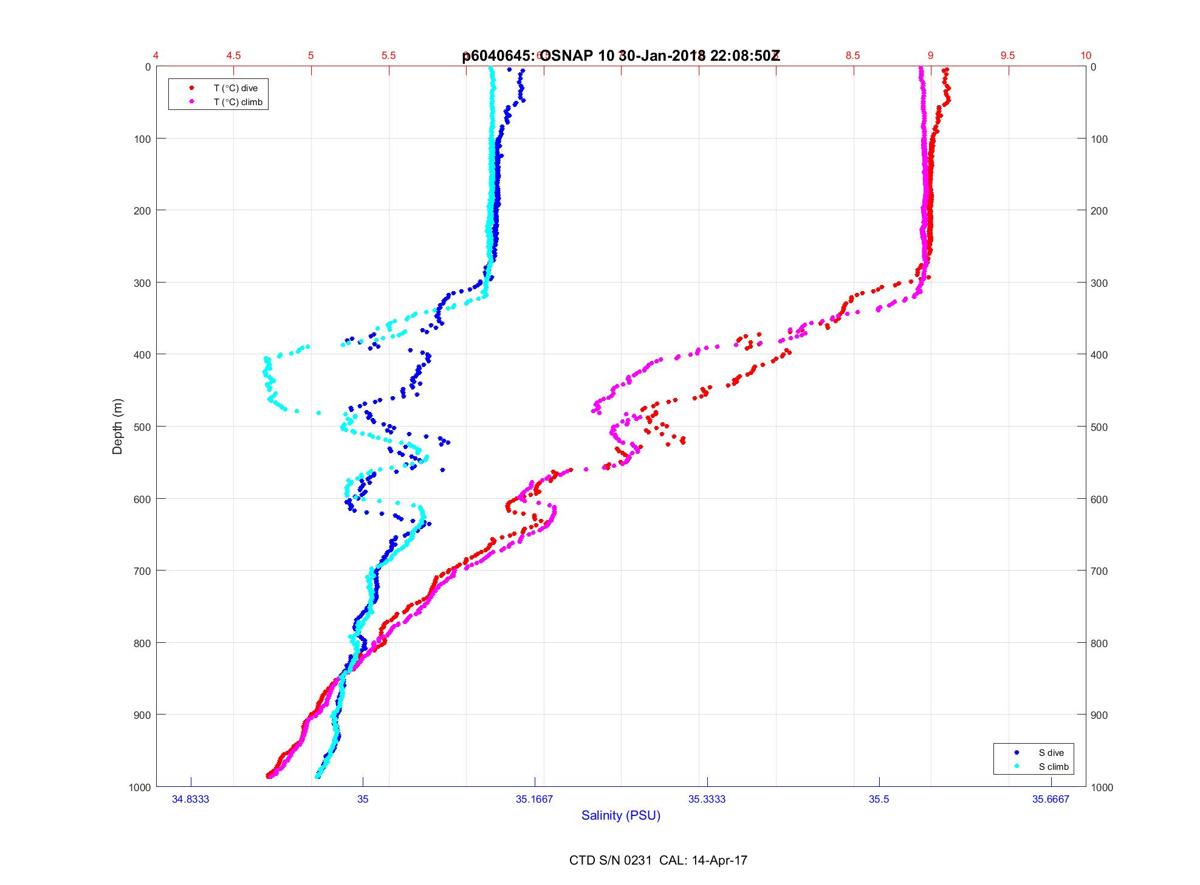Image resolution: width=1200 pixels, height=885 pixels.
Task: Click depth tick 1000 on the left axis
Action: click(x=139, y=787)
